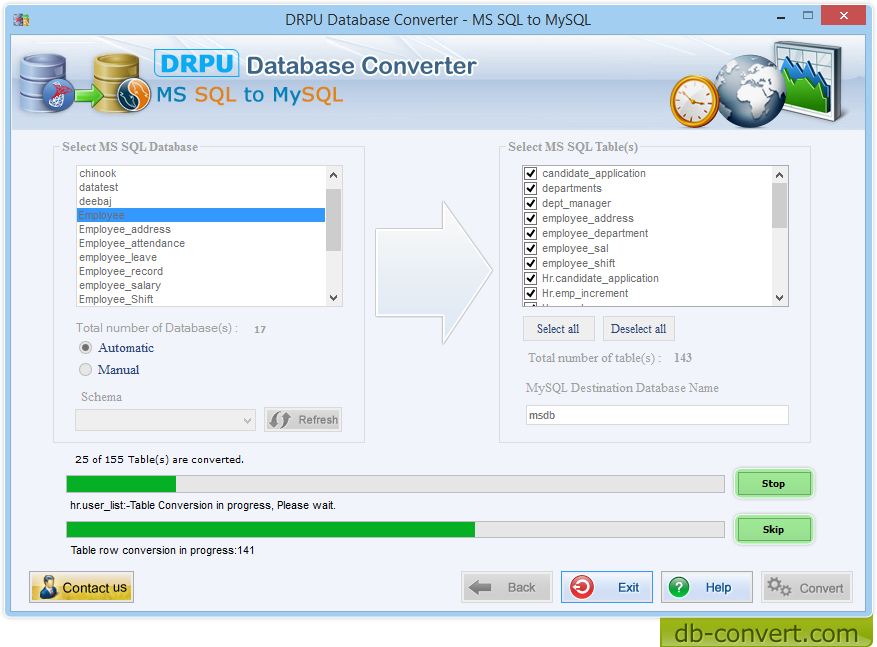Click the Select all button
The width and height of the screenshot is (877, 647).
click(x=558, y=329)
